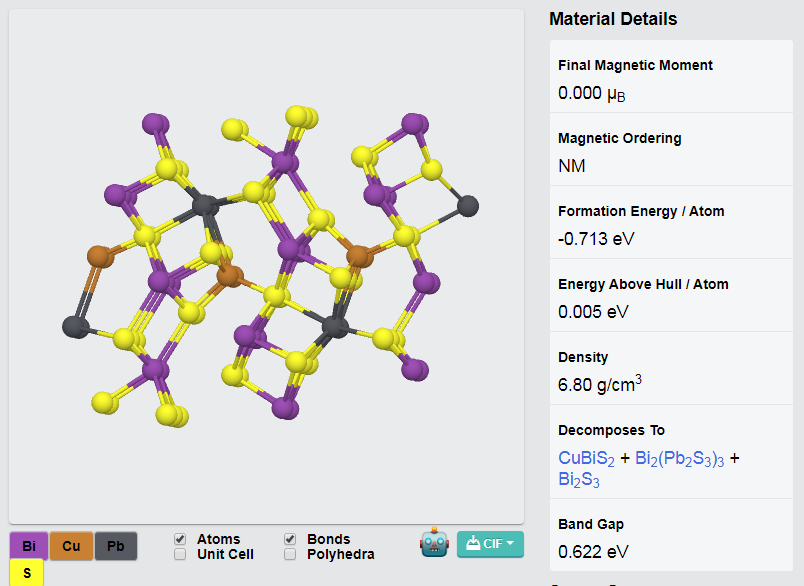
Task: Open the Bi2(Pb2S3)3 material link
Action: [x=679, y=458]
